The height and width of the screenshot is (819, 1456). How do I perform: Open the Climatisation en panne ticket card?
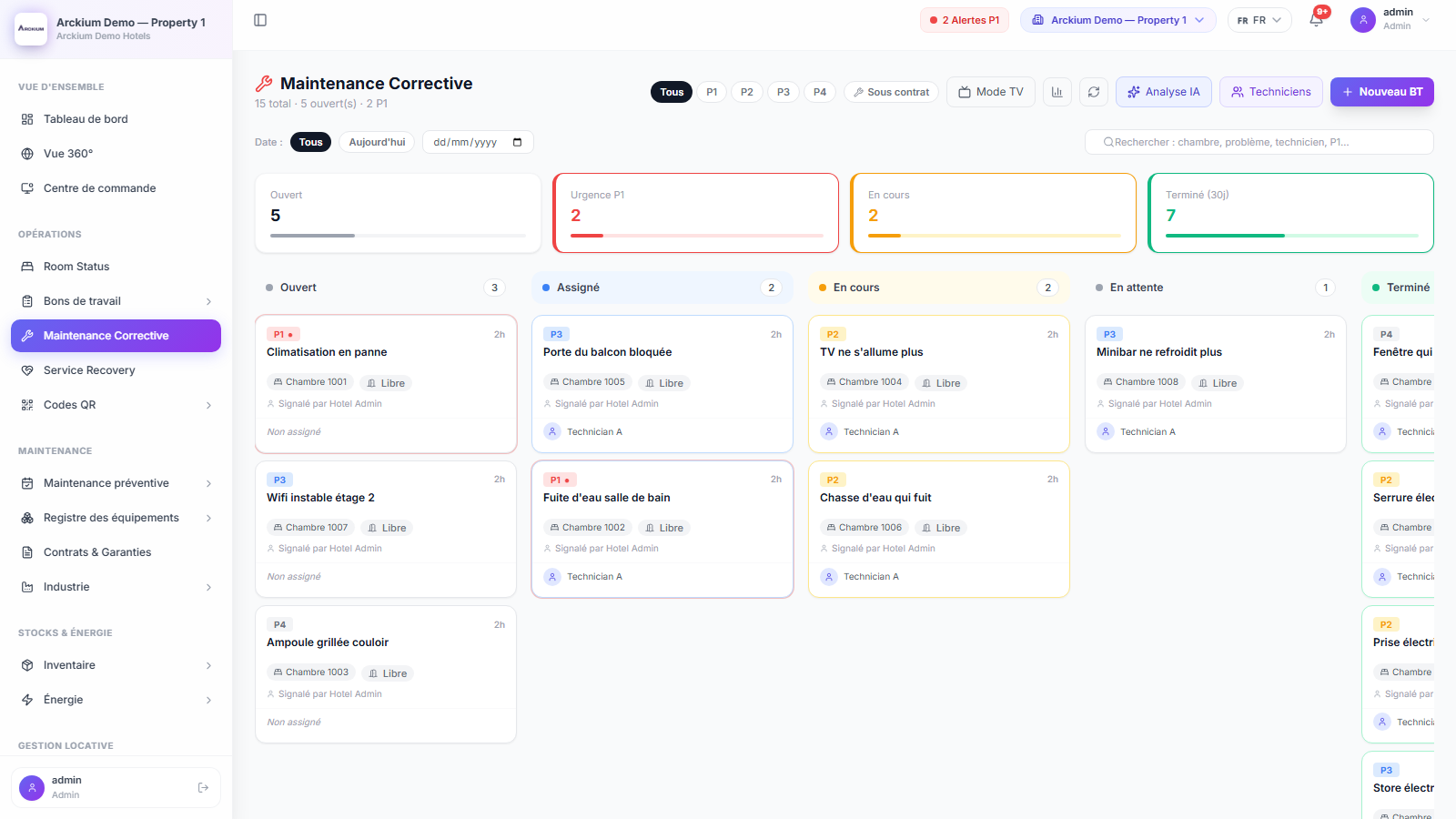click(x=386, y=384)
